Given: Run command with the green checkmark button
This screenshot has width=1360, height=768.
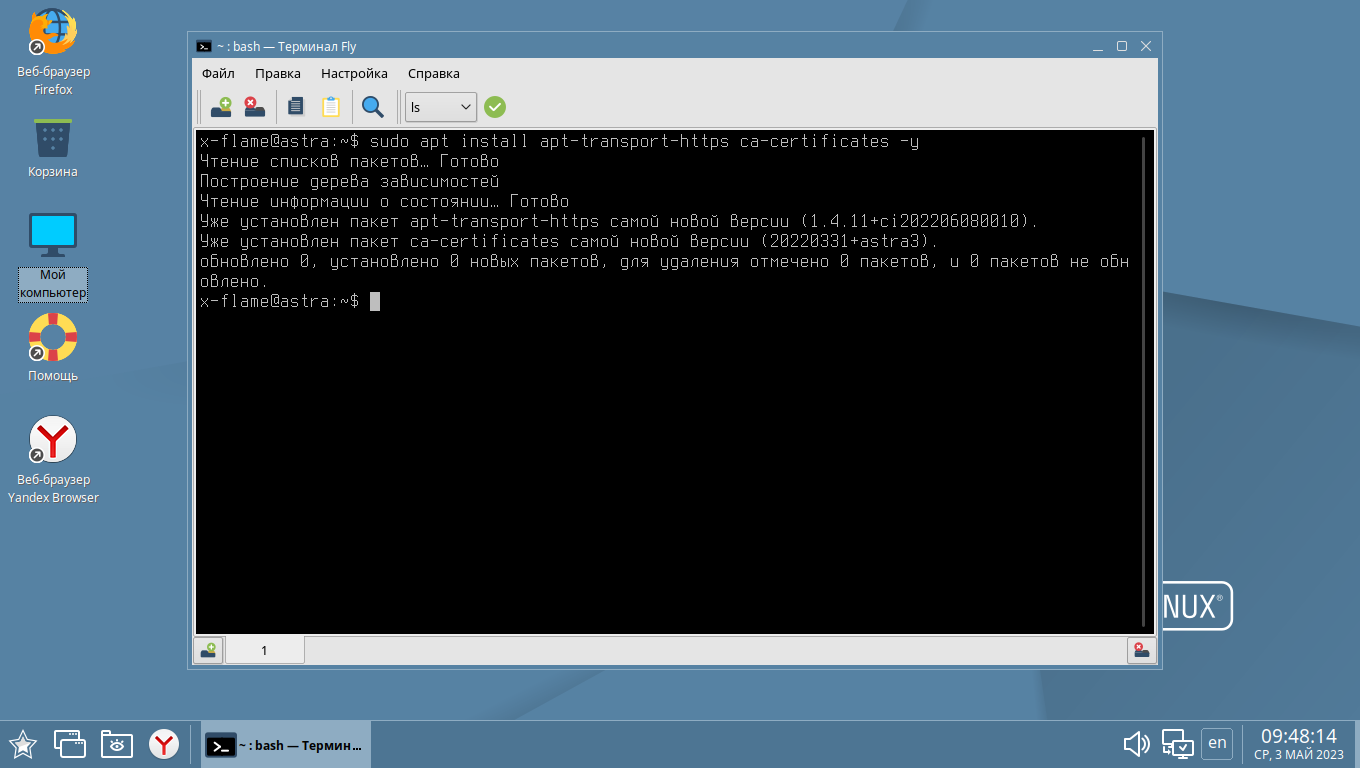Looking at the screenshot, I should [495, 106].
